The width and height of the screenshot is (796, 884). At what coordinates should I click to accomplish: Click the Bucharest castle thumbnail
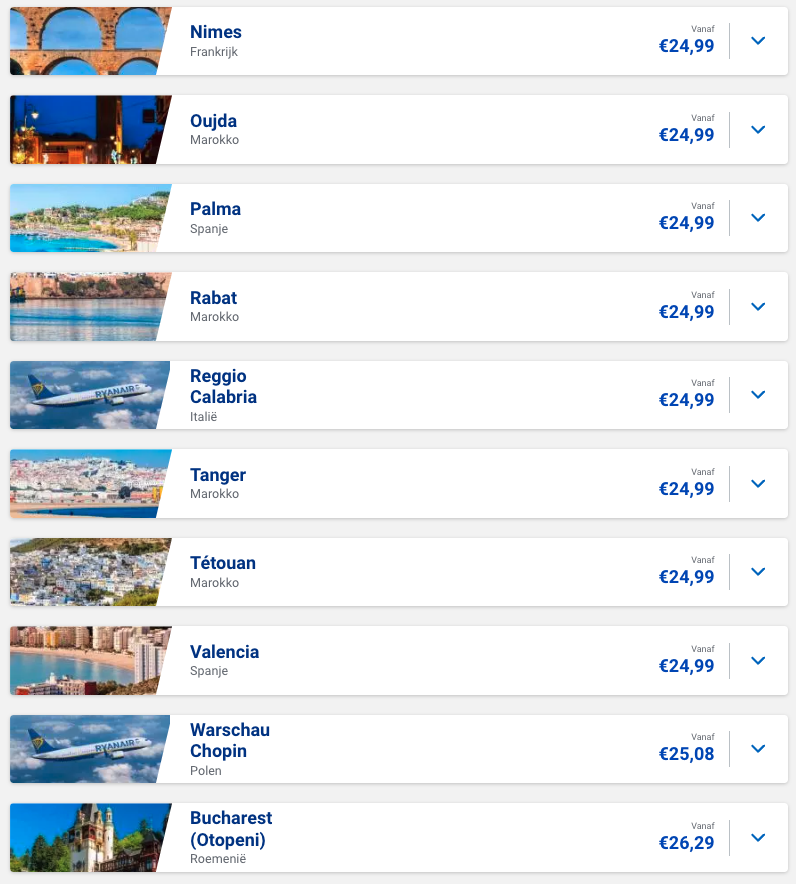coord(90,838)
